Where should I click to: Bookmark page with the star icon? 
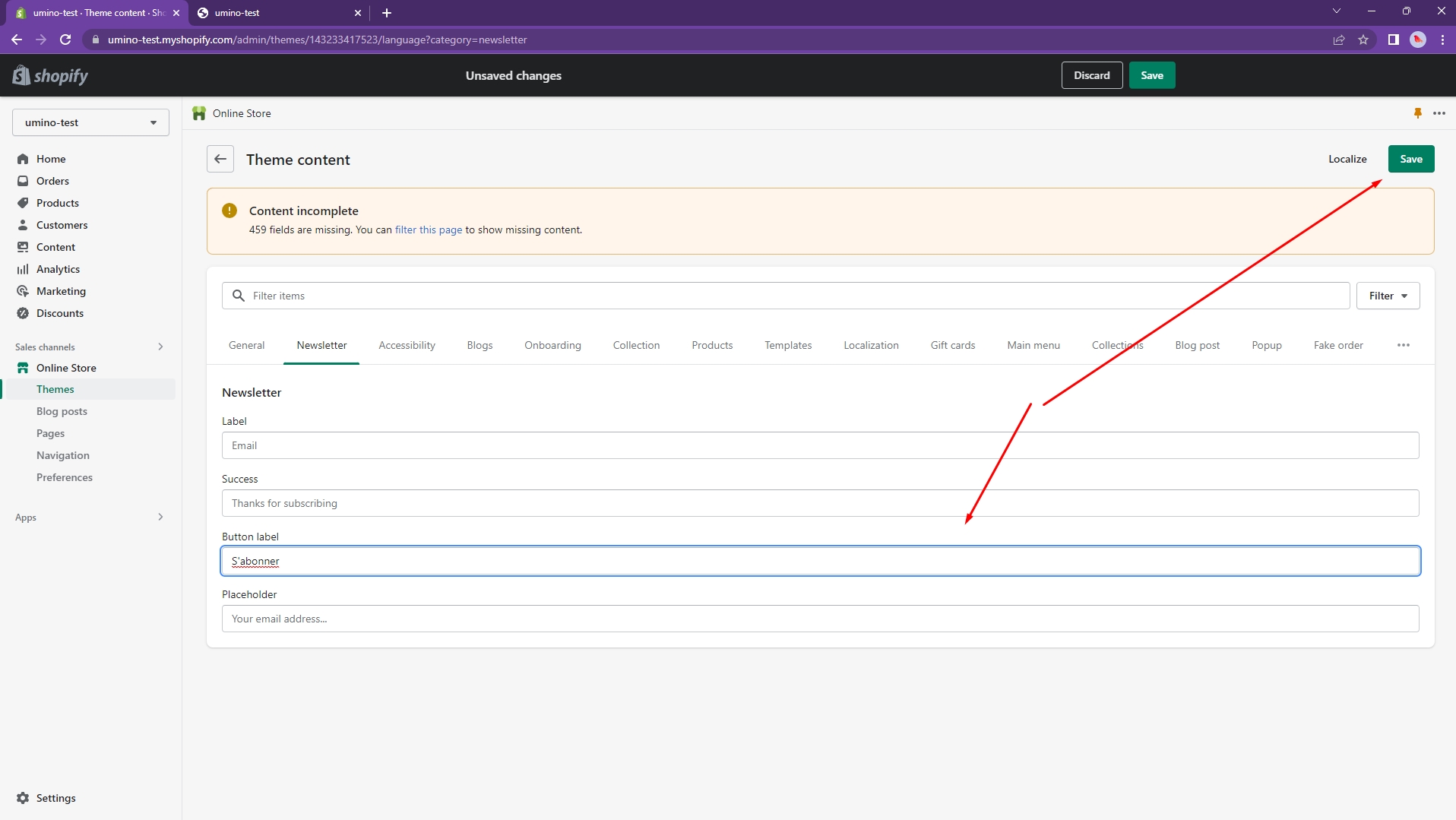pos(1363,40)
